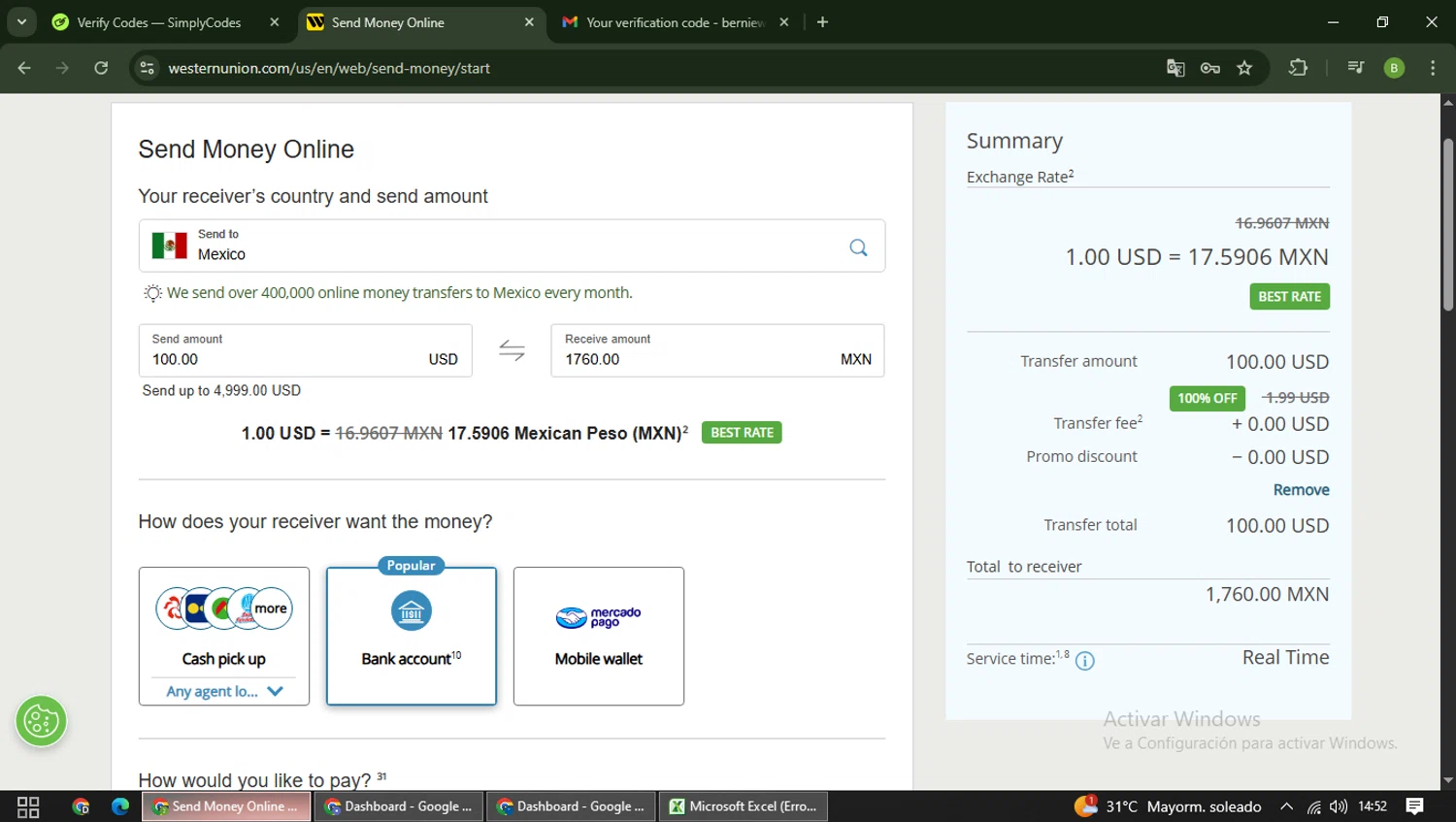Click the BEST RATE badge under send amount
This screenshot has width=1456, height=822.
coord(742,433)
